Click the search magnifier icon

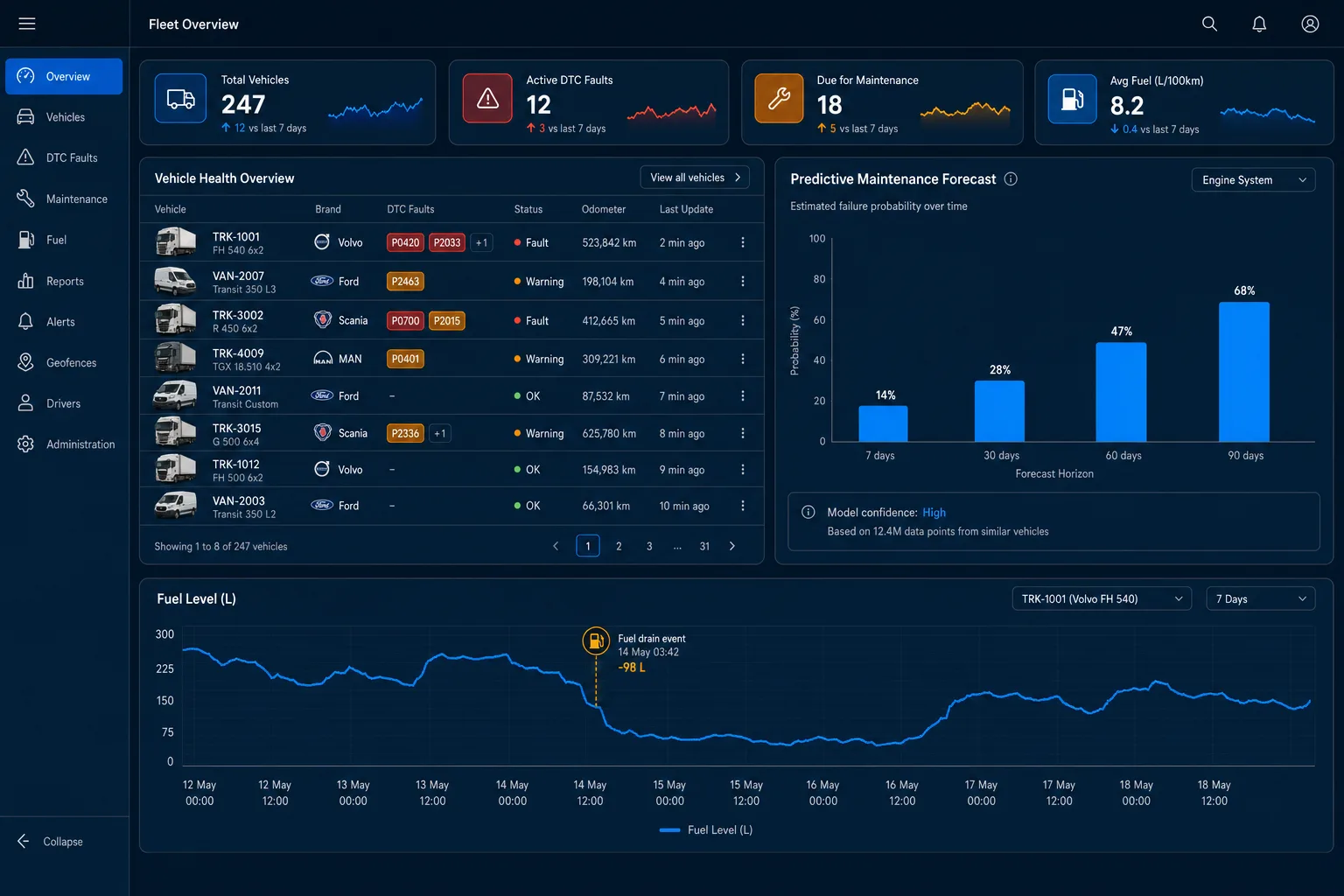[1209, 24]
